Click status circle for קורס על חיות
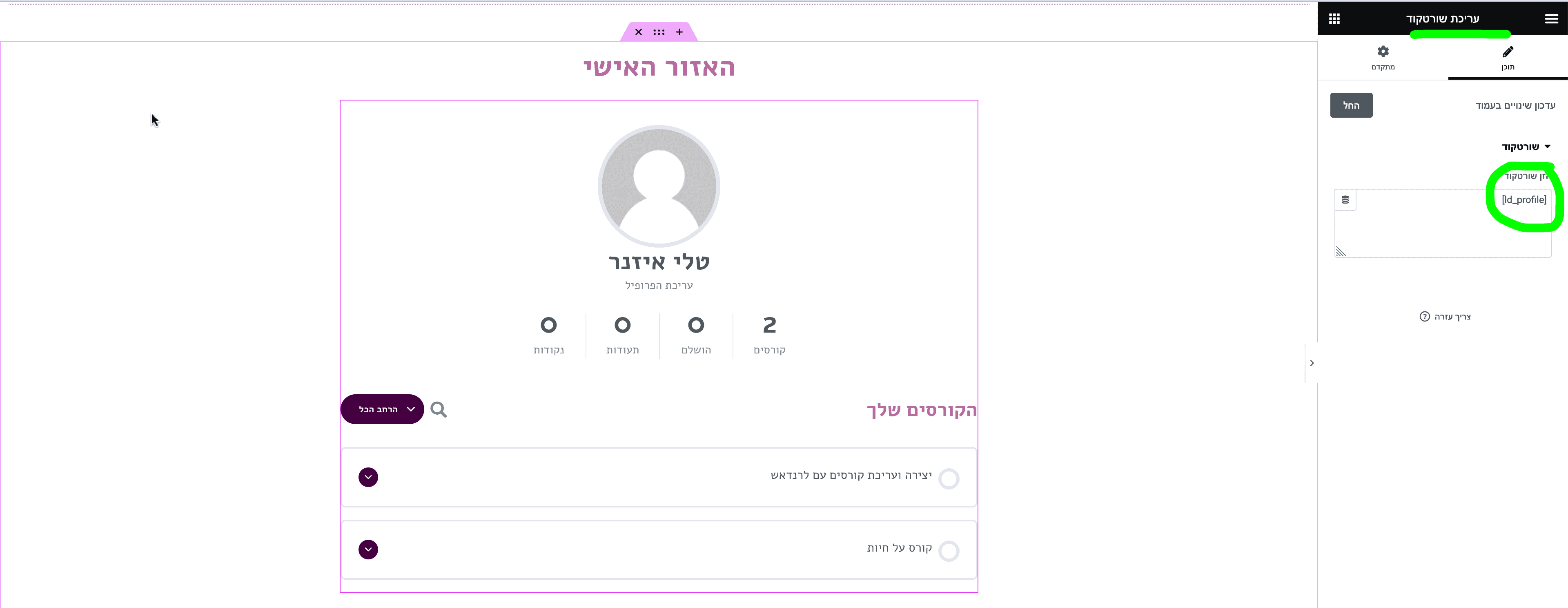This screenshot has width=1568, height=608. (x=948, y=551)
